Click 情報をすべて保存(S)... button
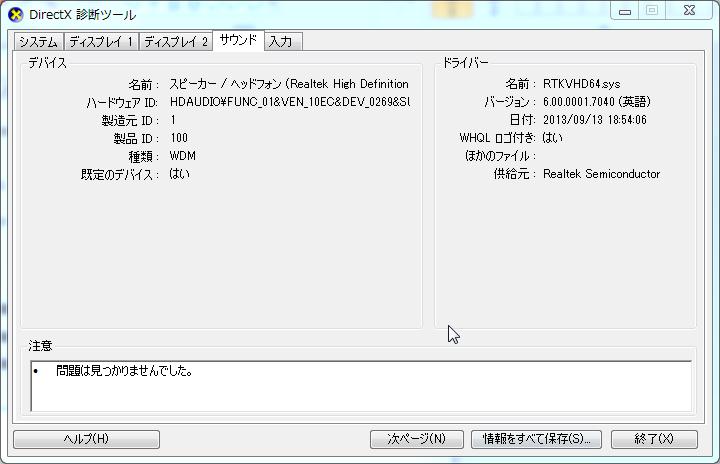This screenshot has height=464, width=720. click(536, 439)
